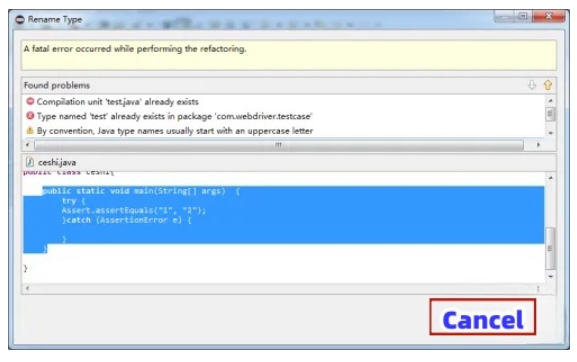The image size is (577, 362).
Task: Click the Assert.assertEquals code line
Action: (x=134, y=210)
